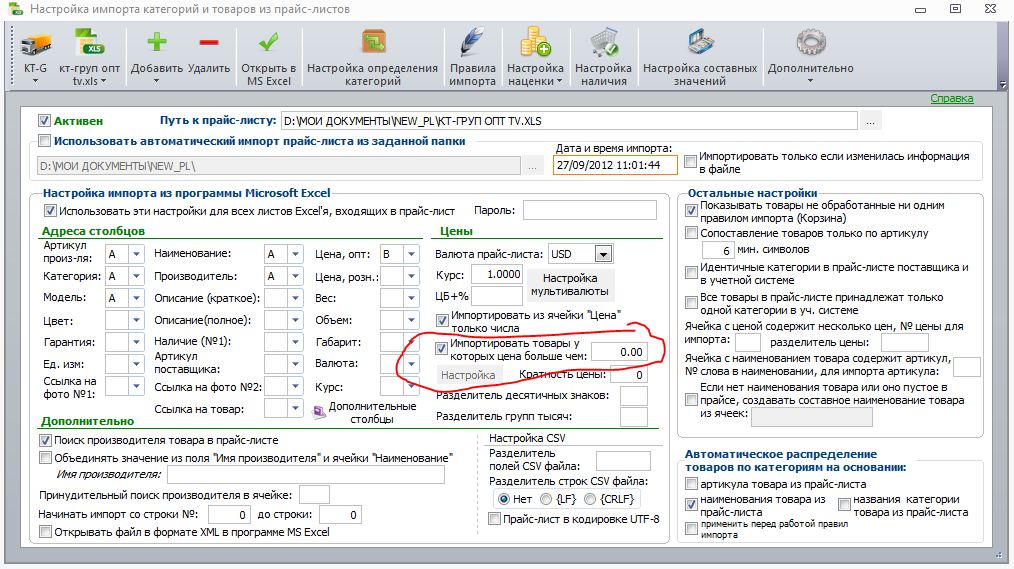Open the Цена, опт column dropdown
This screenshot has width=1014, height=569.
(411, 254)
